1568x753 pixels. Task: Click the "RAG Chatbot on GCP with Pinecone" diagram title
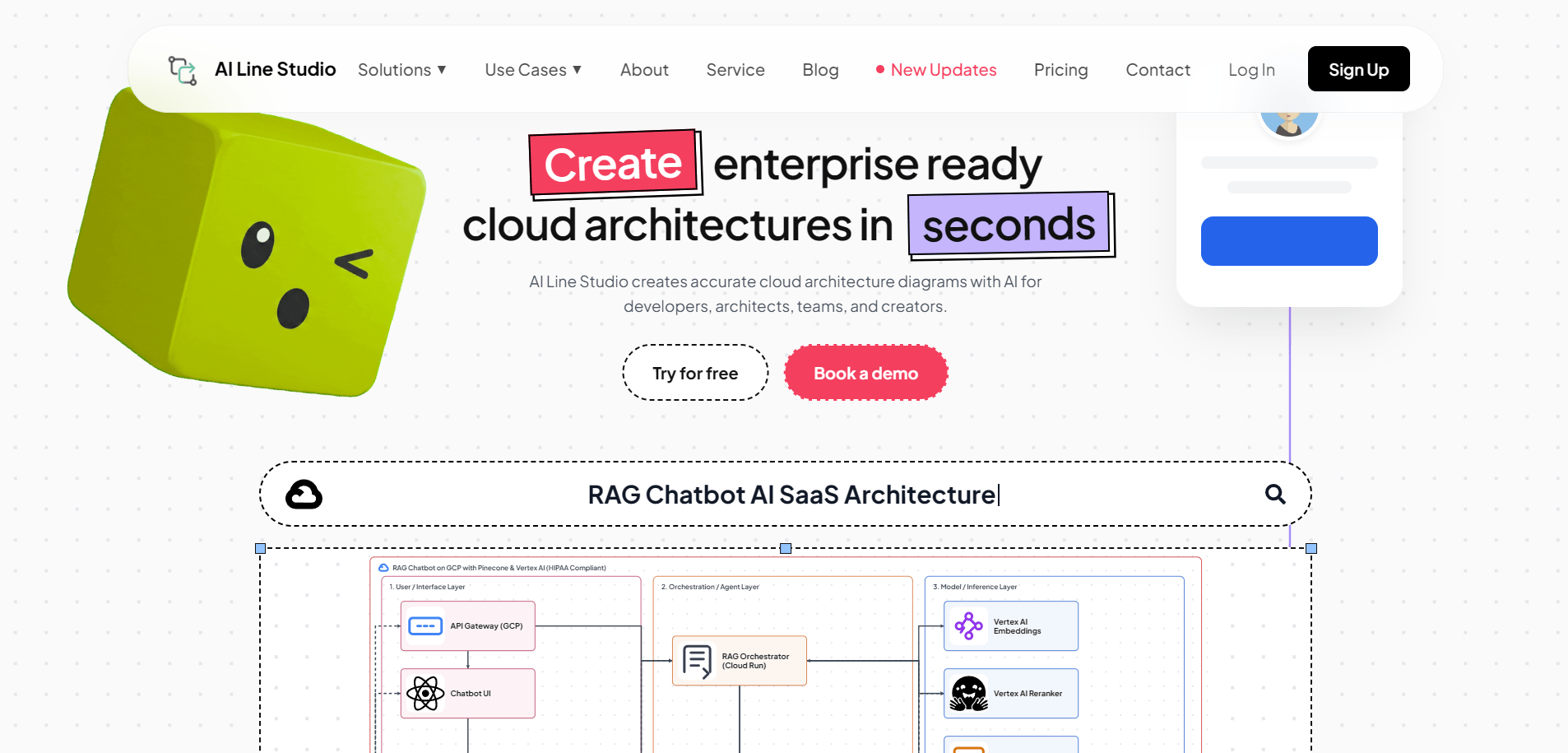click(499, 568)
